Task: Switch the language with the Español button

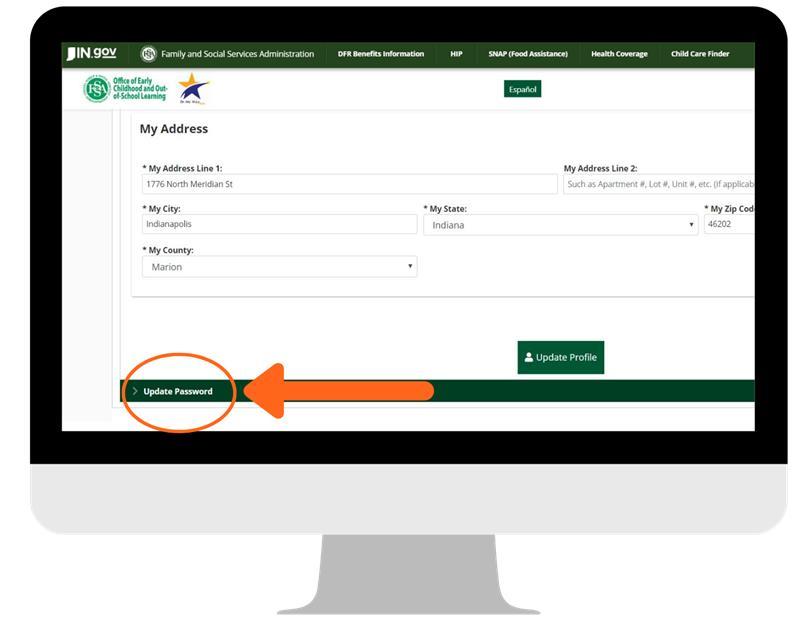Action: pyautogui.click(x=523, y=89)
